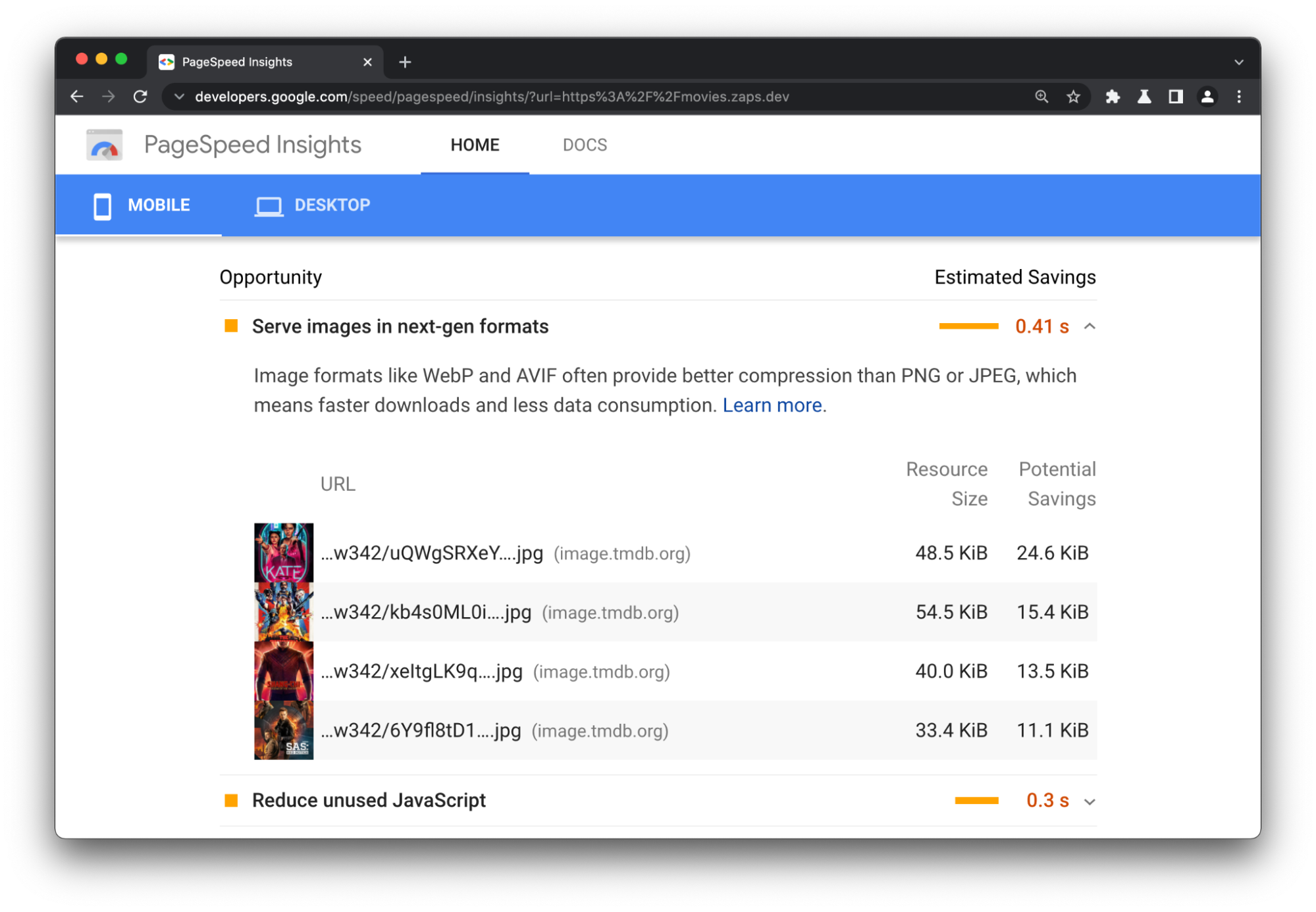Open the Chrome profile avatar
The width and height of the screenshot is (1316, 912).
(x=1208, y=96)
